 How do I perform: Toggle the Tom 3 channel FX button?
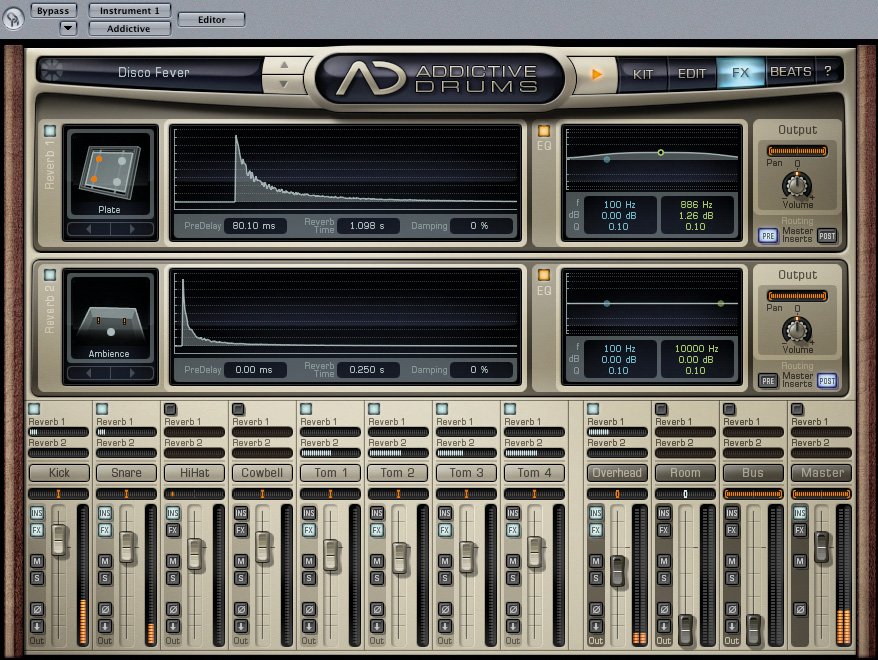445,530
